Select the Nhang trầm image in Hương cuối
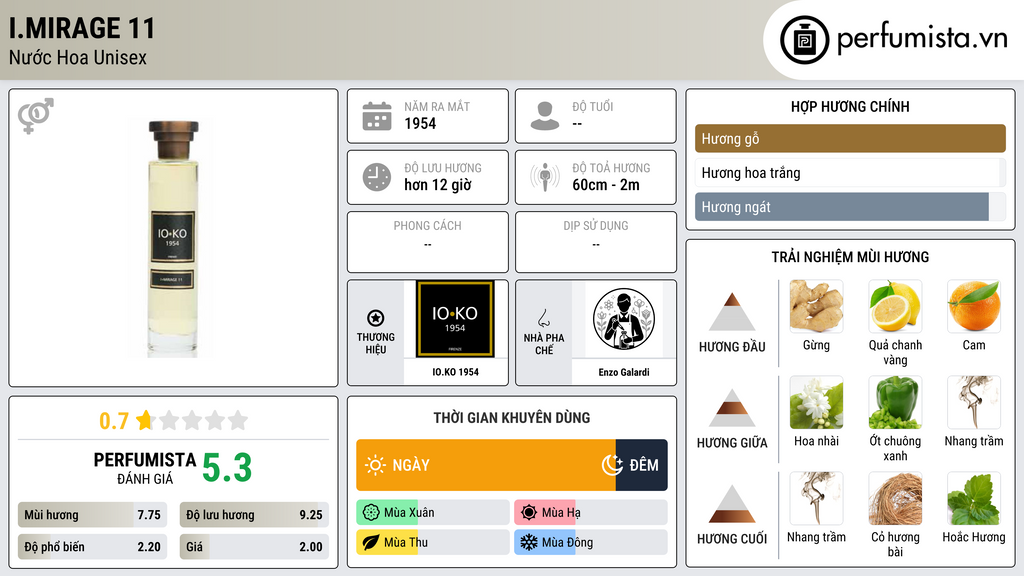1024x576 pixels. pyautogui.click(x=816, y=498)
